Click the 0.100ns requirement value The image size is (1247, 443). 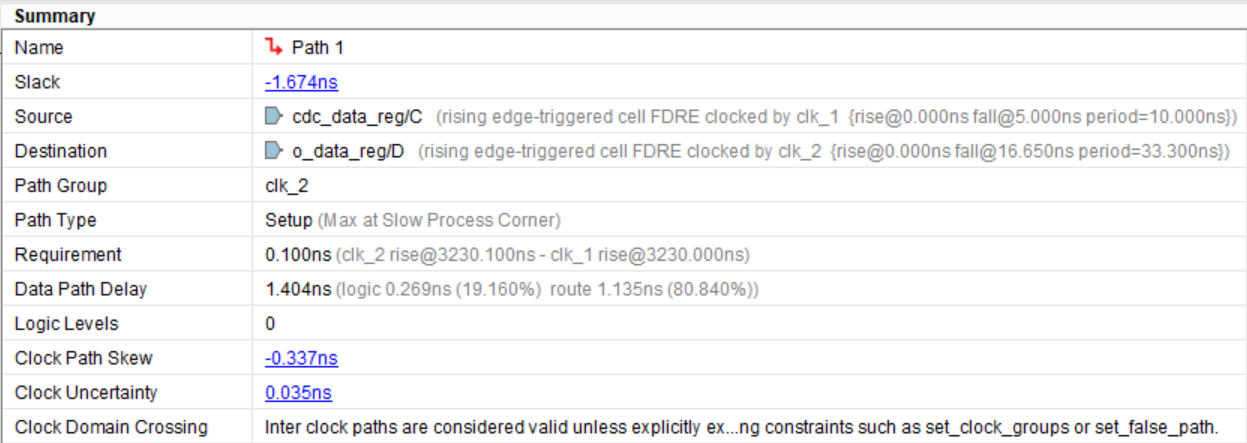[298, 255]
